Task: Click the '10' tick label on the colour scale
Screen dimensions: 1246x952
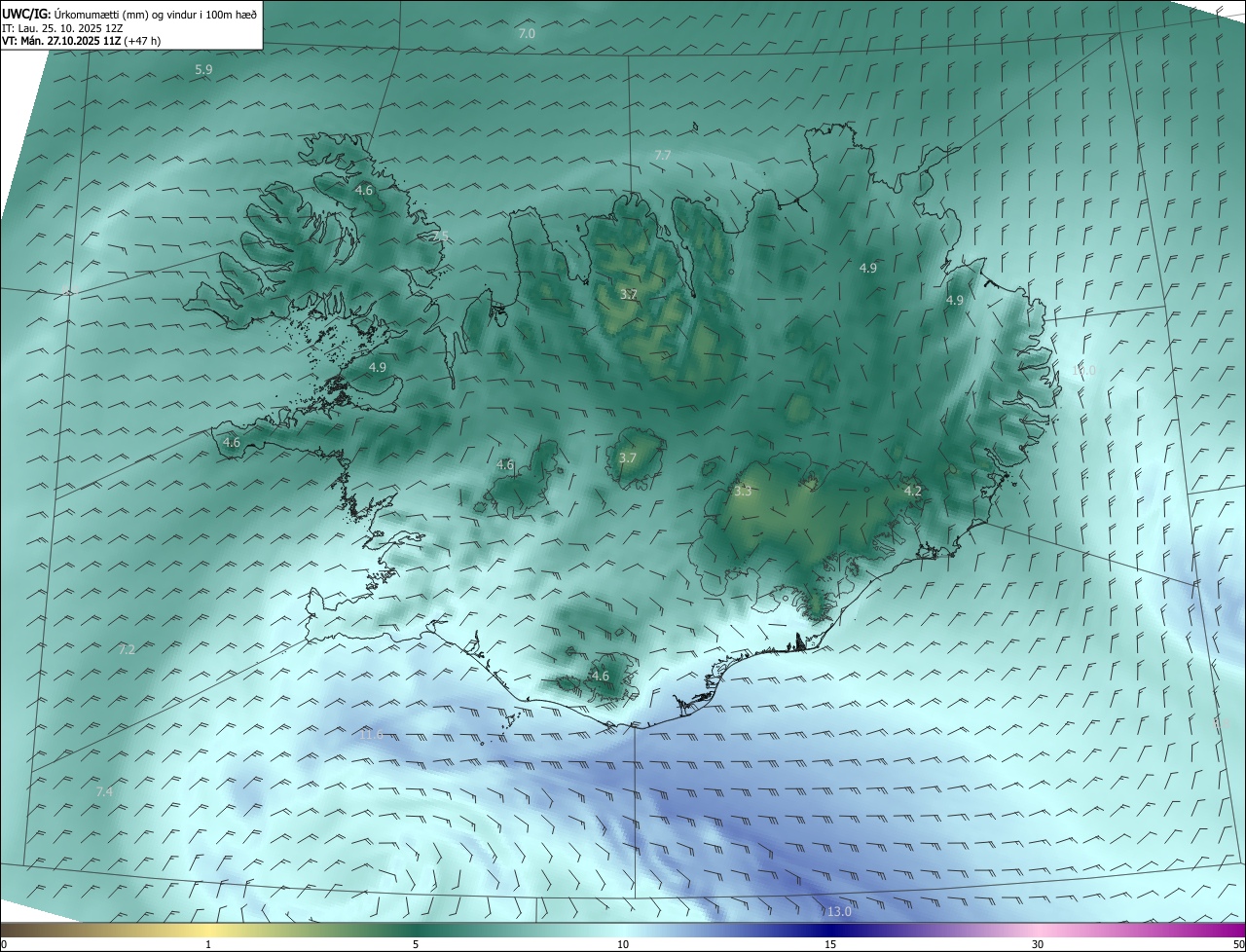Action: (x=623, y=944)
